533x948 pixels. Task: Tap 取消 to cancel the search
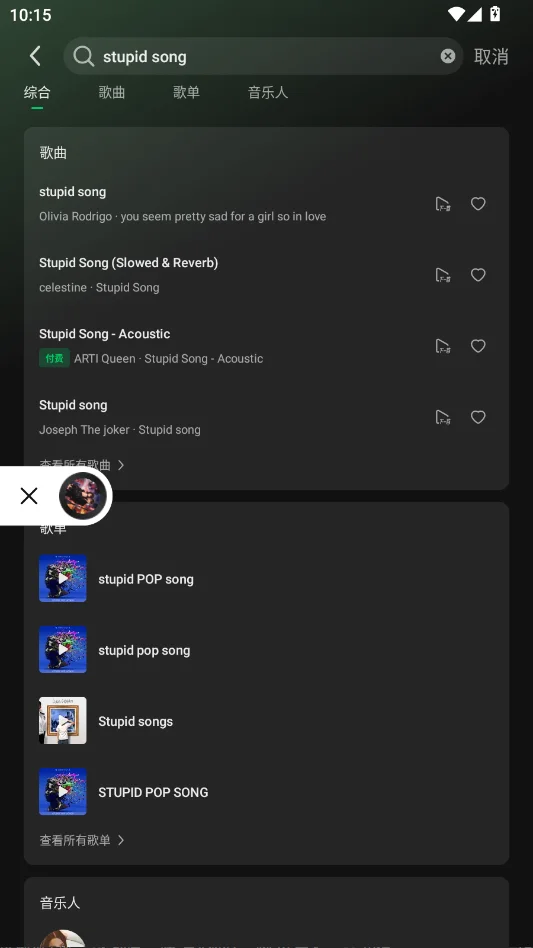click(x=491, y=56)
